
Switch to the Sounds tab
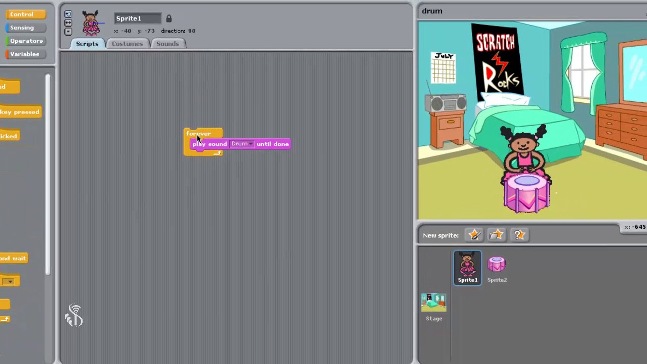[x=168, y=44]
